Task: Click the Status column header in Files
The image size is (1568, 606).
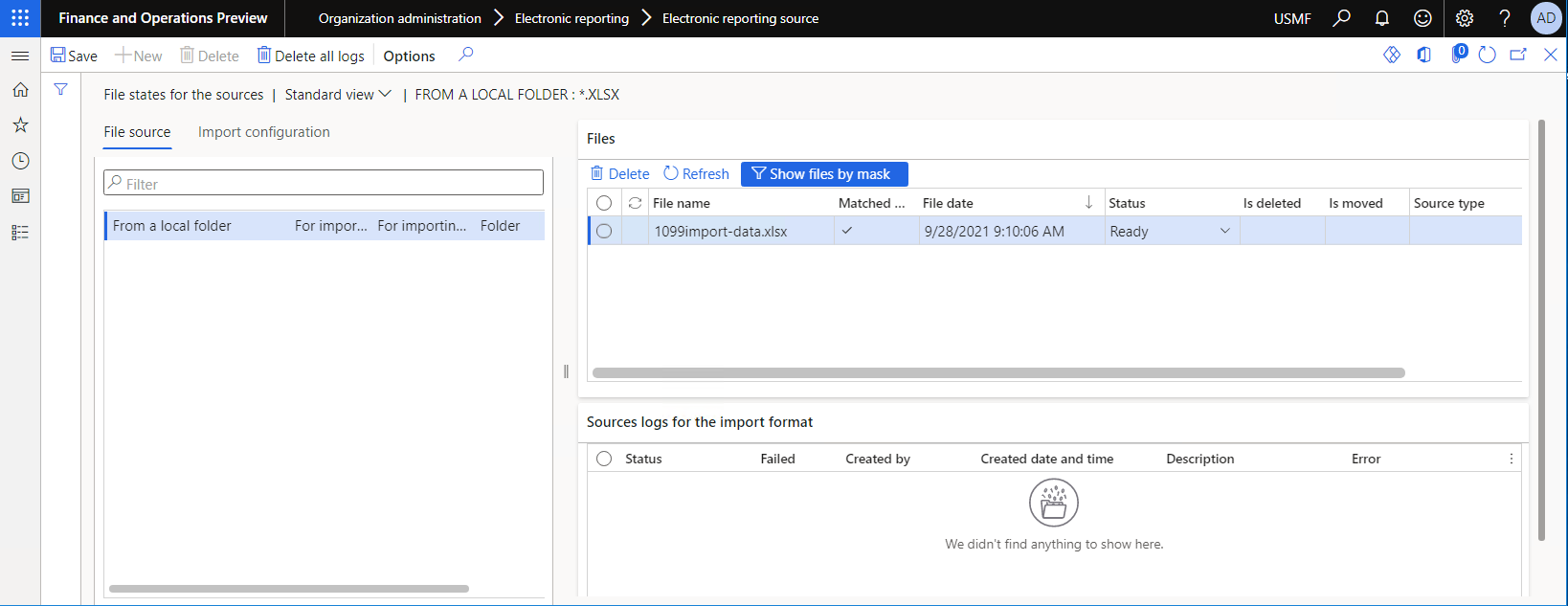Action: pyautogui.click(x=1127, y=203)
